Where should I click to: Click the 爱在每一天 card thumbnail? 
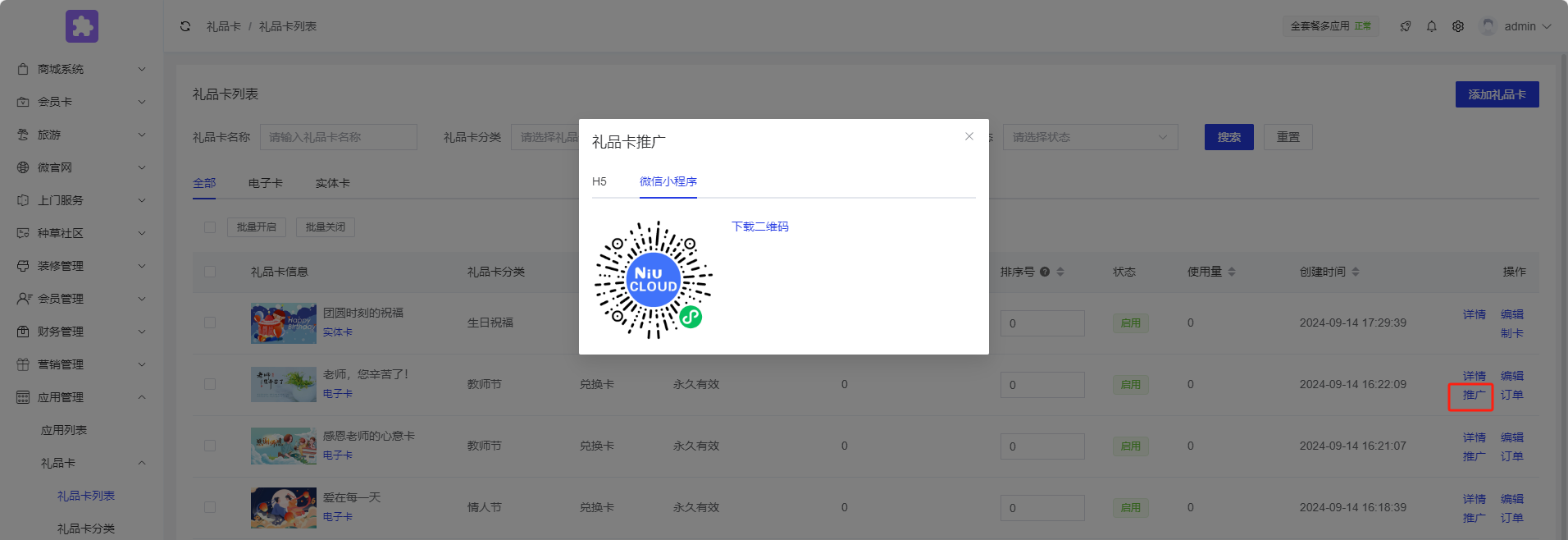(284, 507)
